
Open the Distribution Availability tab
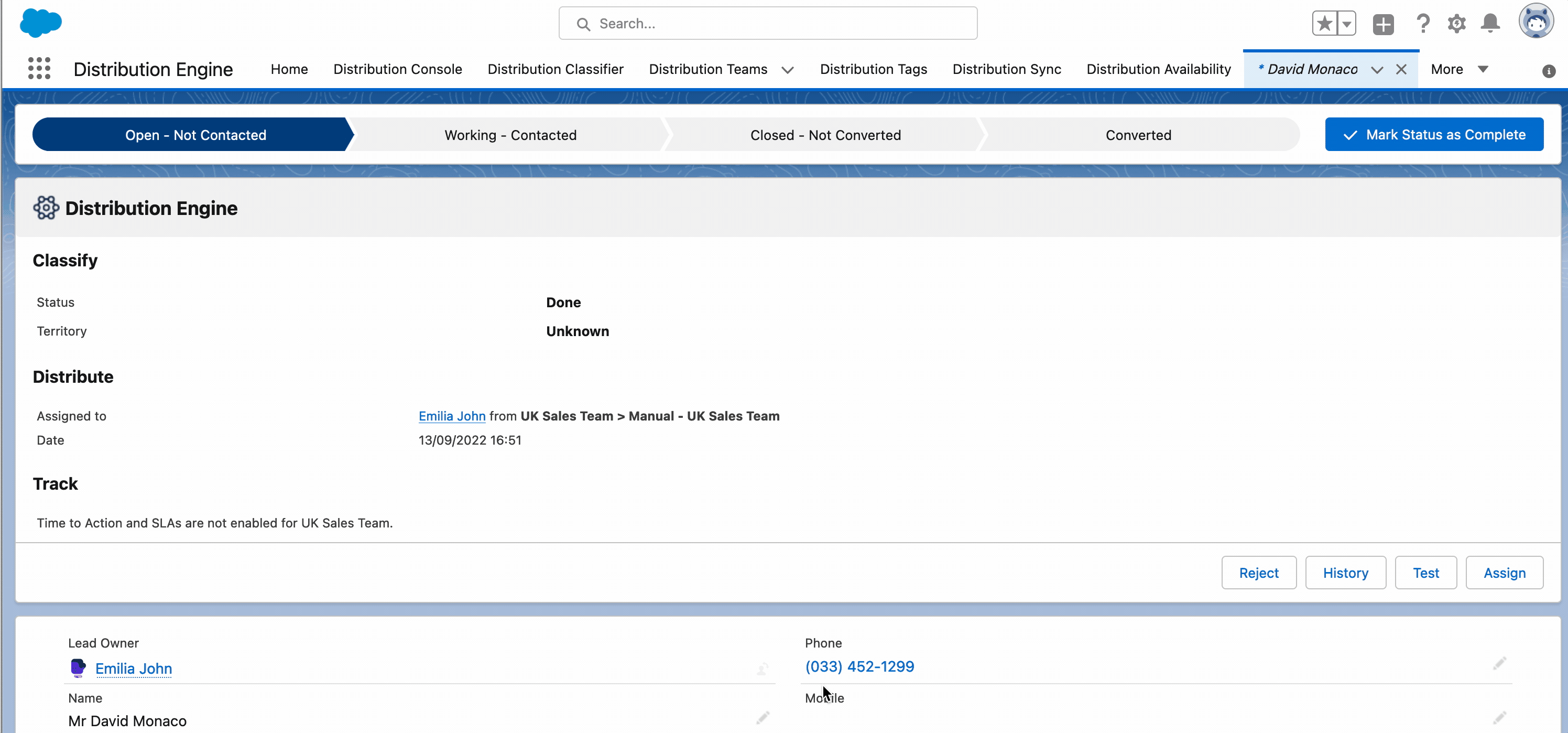1158,69
